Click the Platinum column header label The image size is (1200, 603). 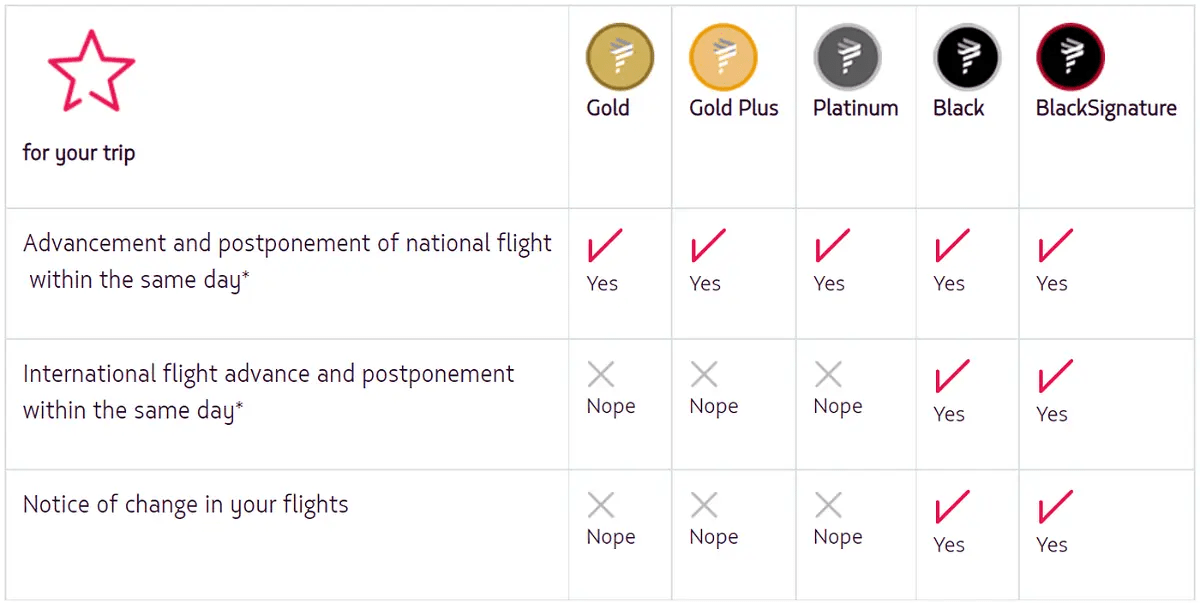click(855, 108)
